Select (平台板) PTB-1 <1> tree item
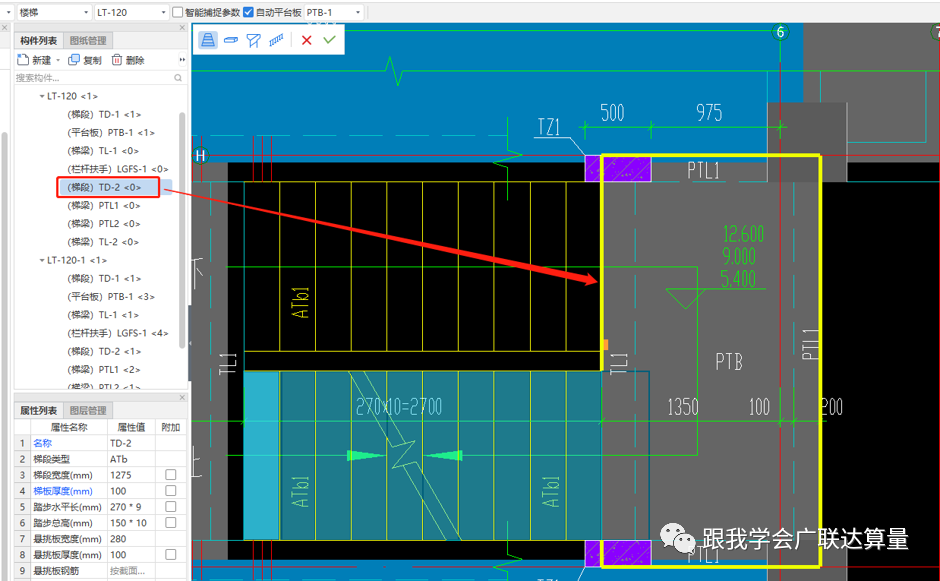This screenshot has height=581, width=940. 111,133
